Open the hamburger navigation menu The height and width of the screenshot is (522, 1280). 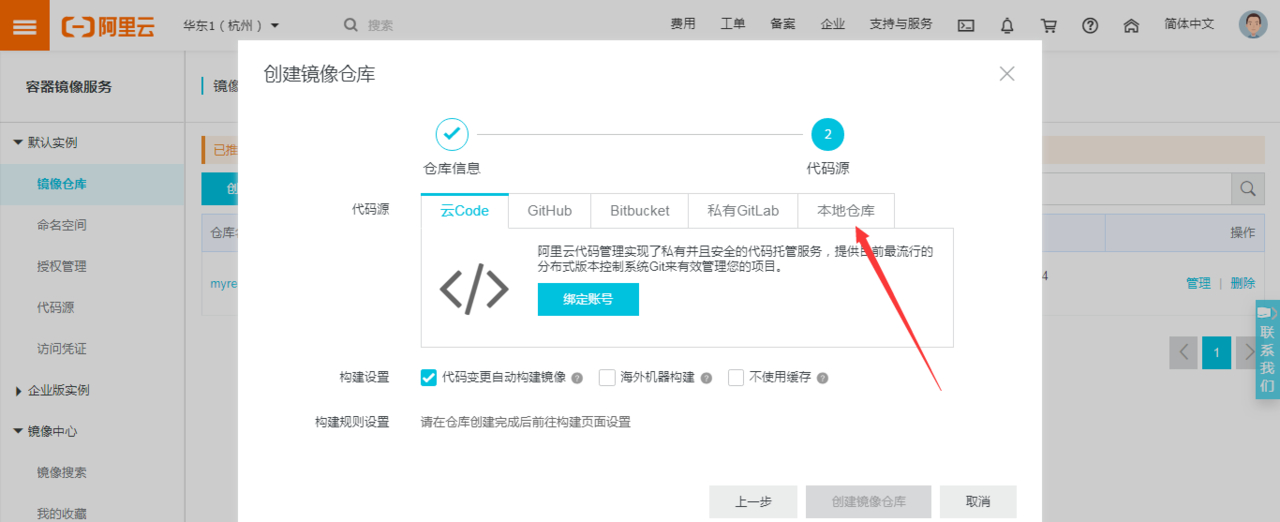[x=25, y=26]
